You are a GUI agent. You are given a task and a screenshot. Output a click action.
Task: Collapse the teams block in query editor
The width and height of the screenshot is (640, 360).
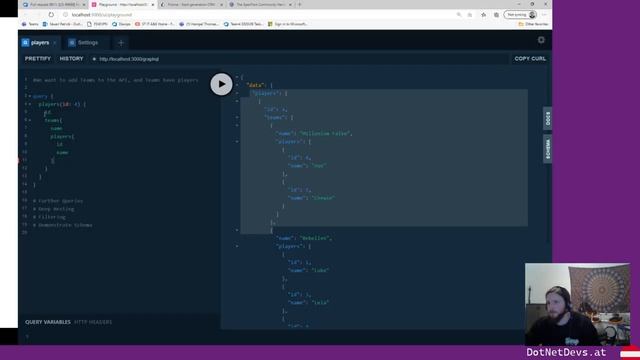(30, 120)
